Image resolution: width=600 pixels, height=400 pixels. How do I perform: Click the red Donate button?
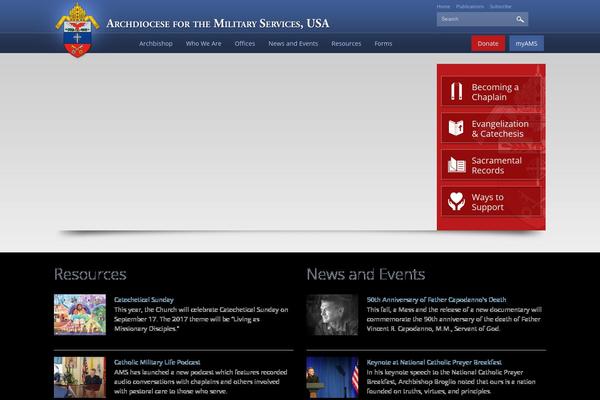(x=488, y=44)
